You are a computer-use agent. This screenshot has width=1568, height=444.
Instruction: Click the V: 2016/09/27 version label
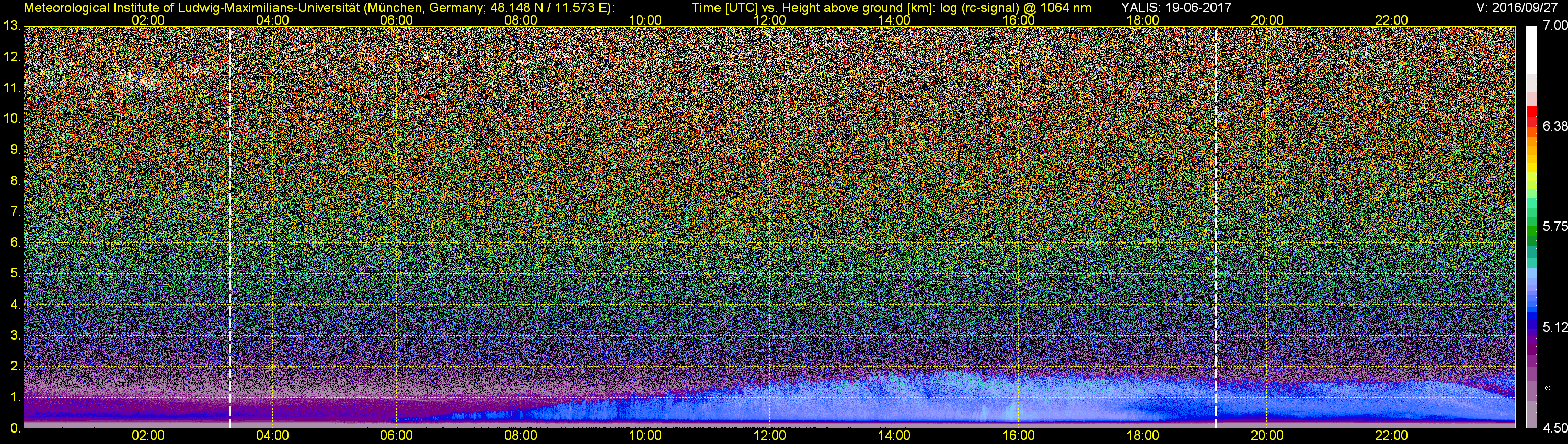(x=1519, y=8)
